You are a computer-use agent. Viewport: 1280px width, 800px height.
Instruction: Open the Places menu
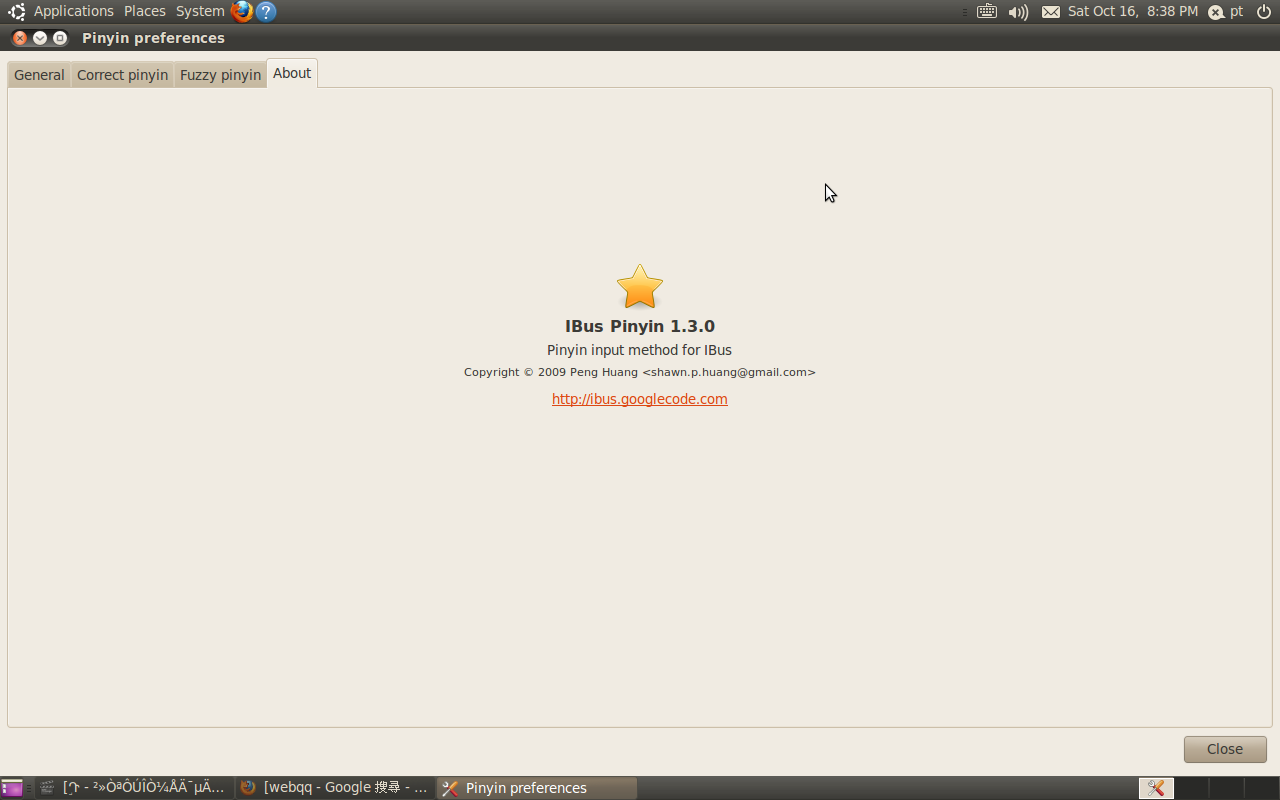[x=145, y=11]
